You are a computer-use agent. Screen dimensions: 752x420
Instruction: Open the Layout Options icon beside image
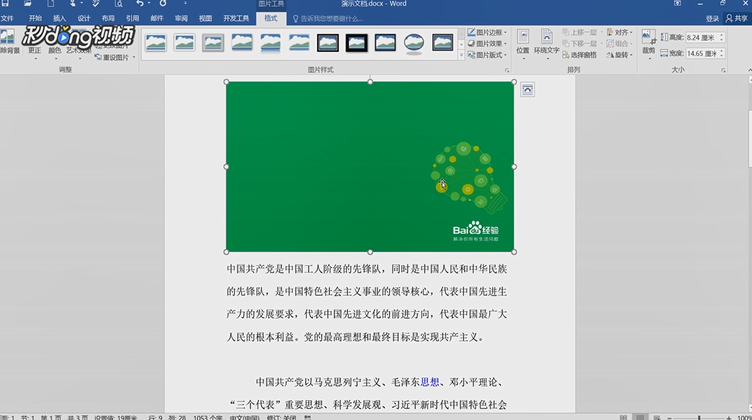point(527,90)
